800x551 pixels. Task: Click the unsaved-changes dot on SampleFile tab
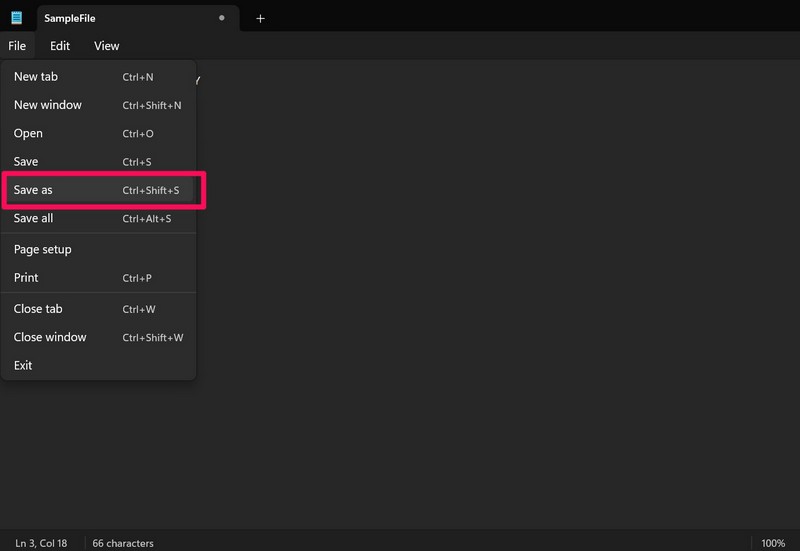(222, 18)
